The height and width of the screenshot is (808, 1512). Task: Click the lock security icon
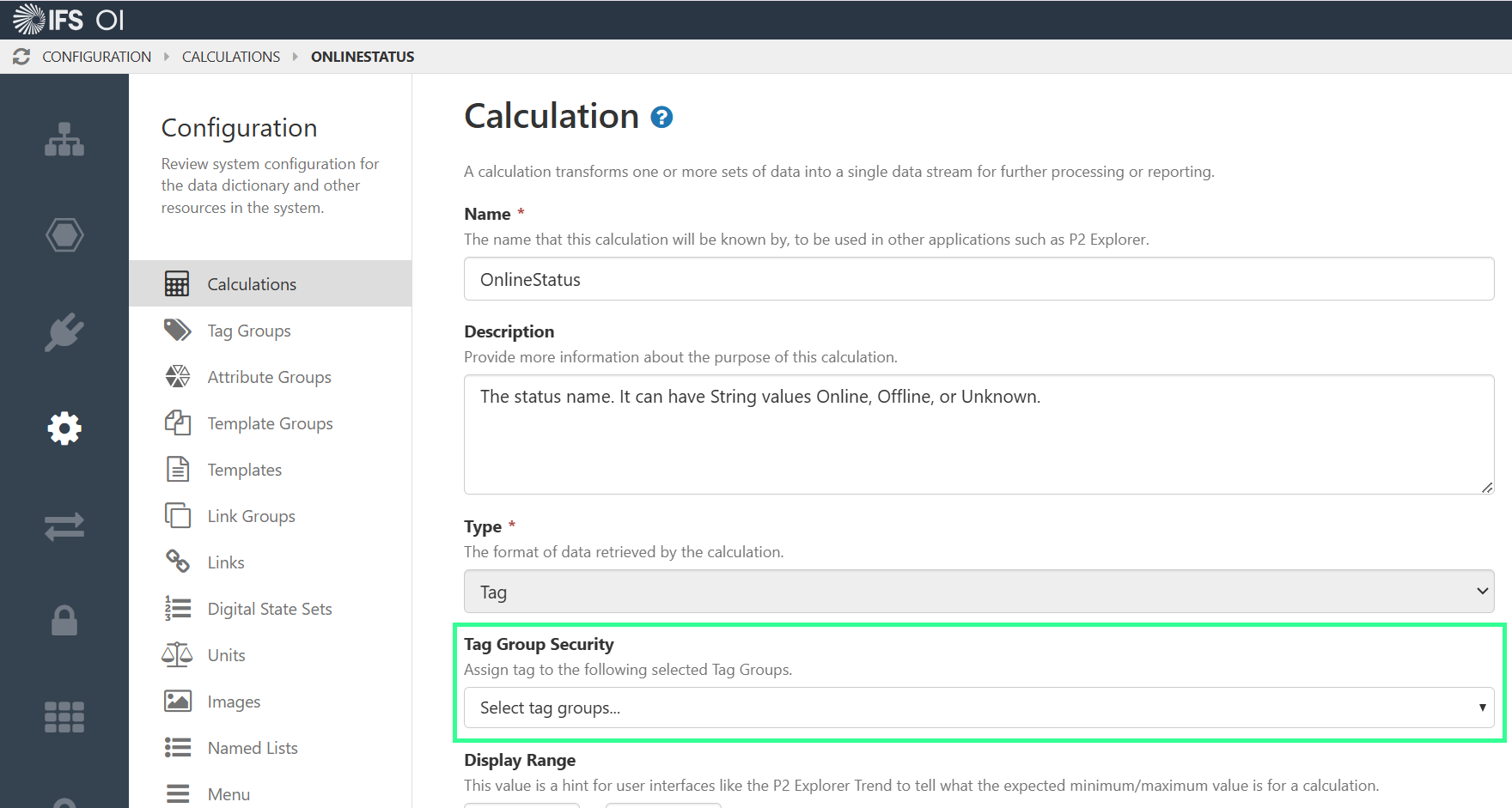(x=64, y=620)
